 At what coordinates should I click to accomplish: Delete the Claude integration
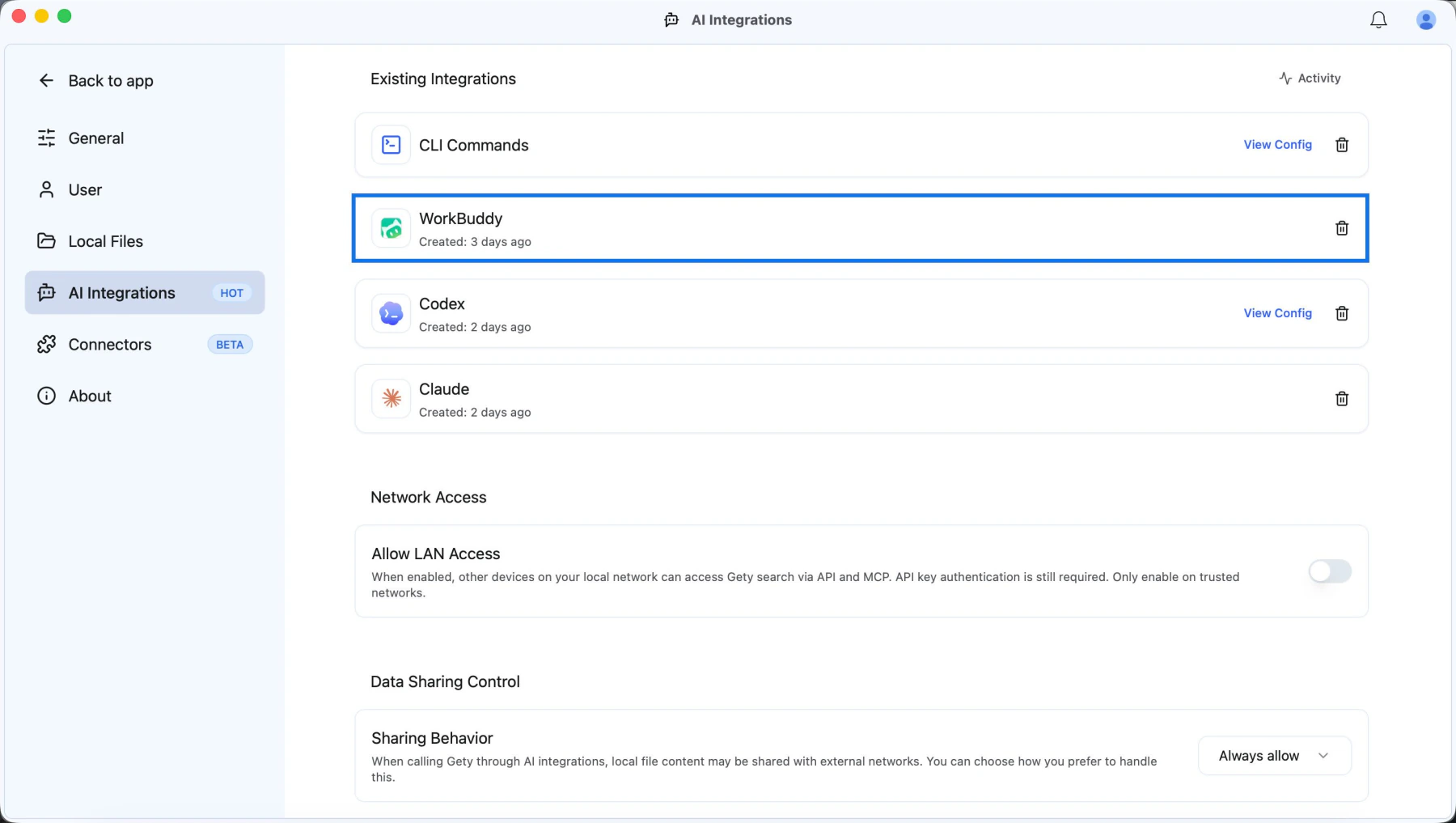pyautogui.click(x=1342, y=398)
